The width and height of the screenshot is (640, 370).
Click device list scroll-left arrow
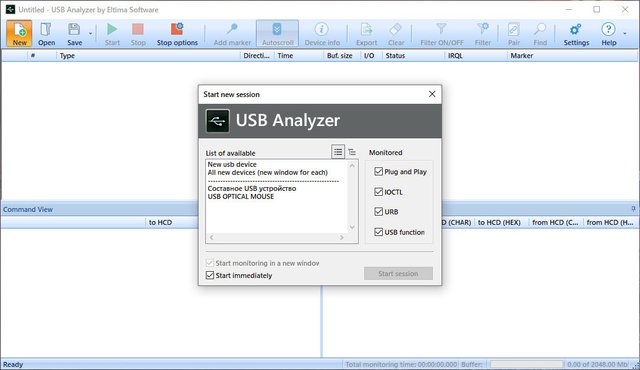point(211,237)
